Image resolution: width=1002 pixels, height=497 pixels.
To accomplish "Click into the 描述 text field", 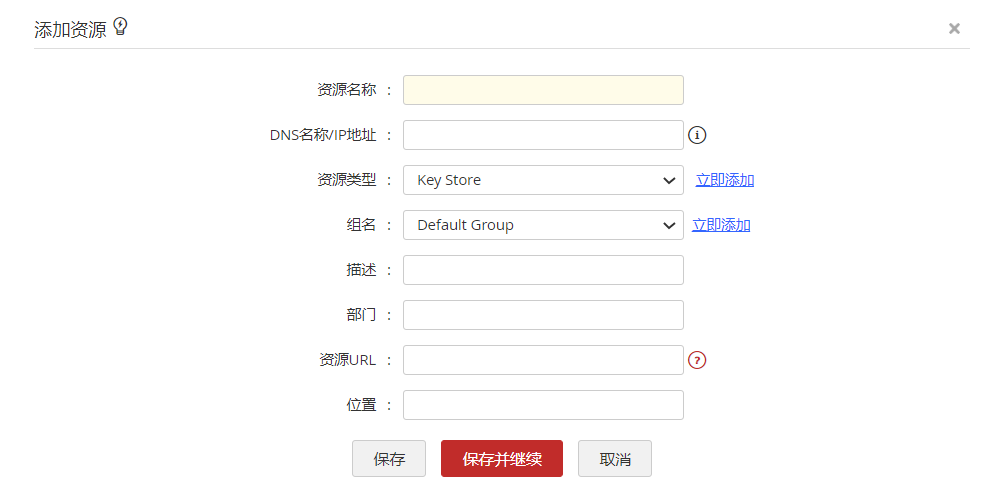I will (543, 270).
